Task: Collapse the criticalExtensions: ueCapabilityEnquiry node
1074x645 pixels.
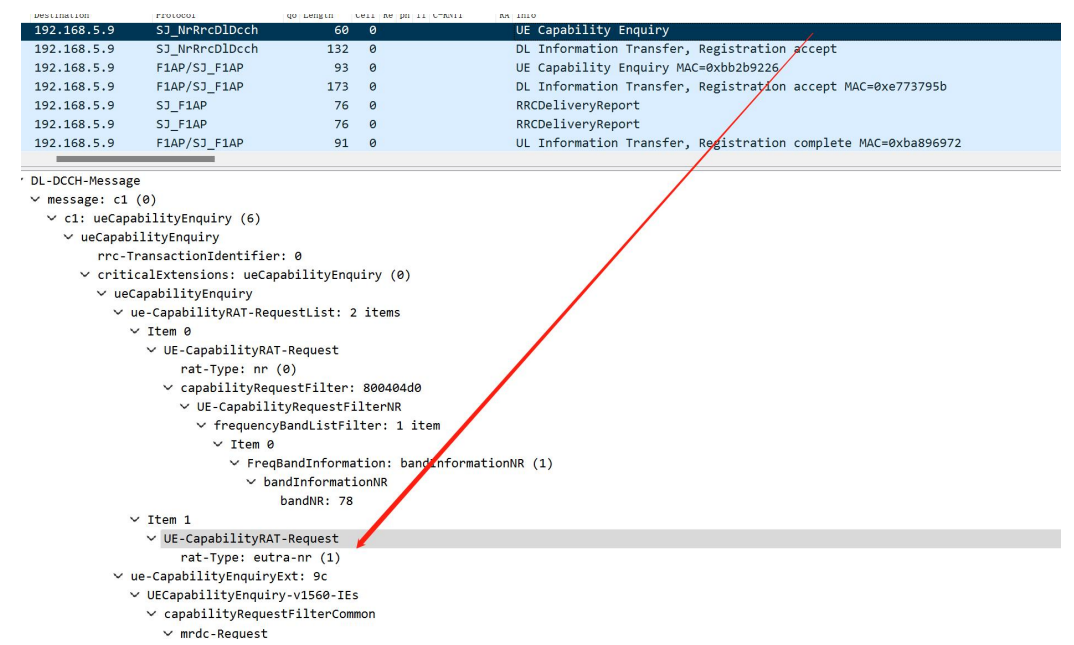Action: (86, 275)
